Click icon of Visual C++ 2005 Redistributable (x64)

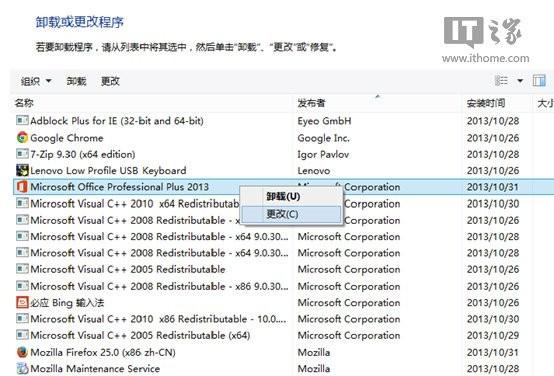pyautogui.click(x=22, y=335)
